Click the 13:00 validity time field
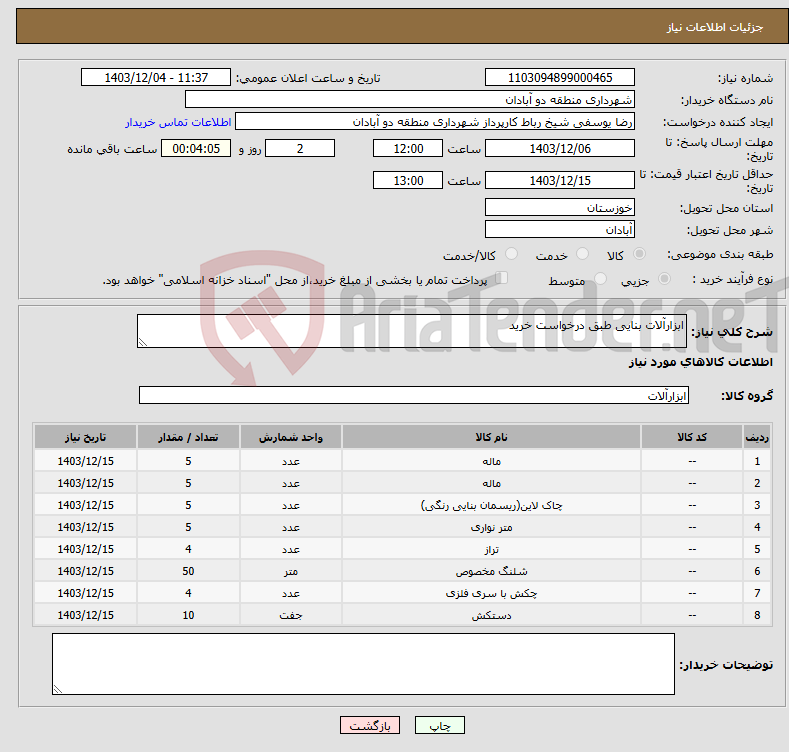This screenshot has width=789, height=752. (408, 180)
